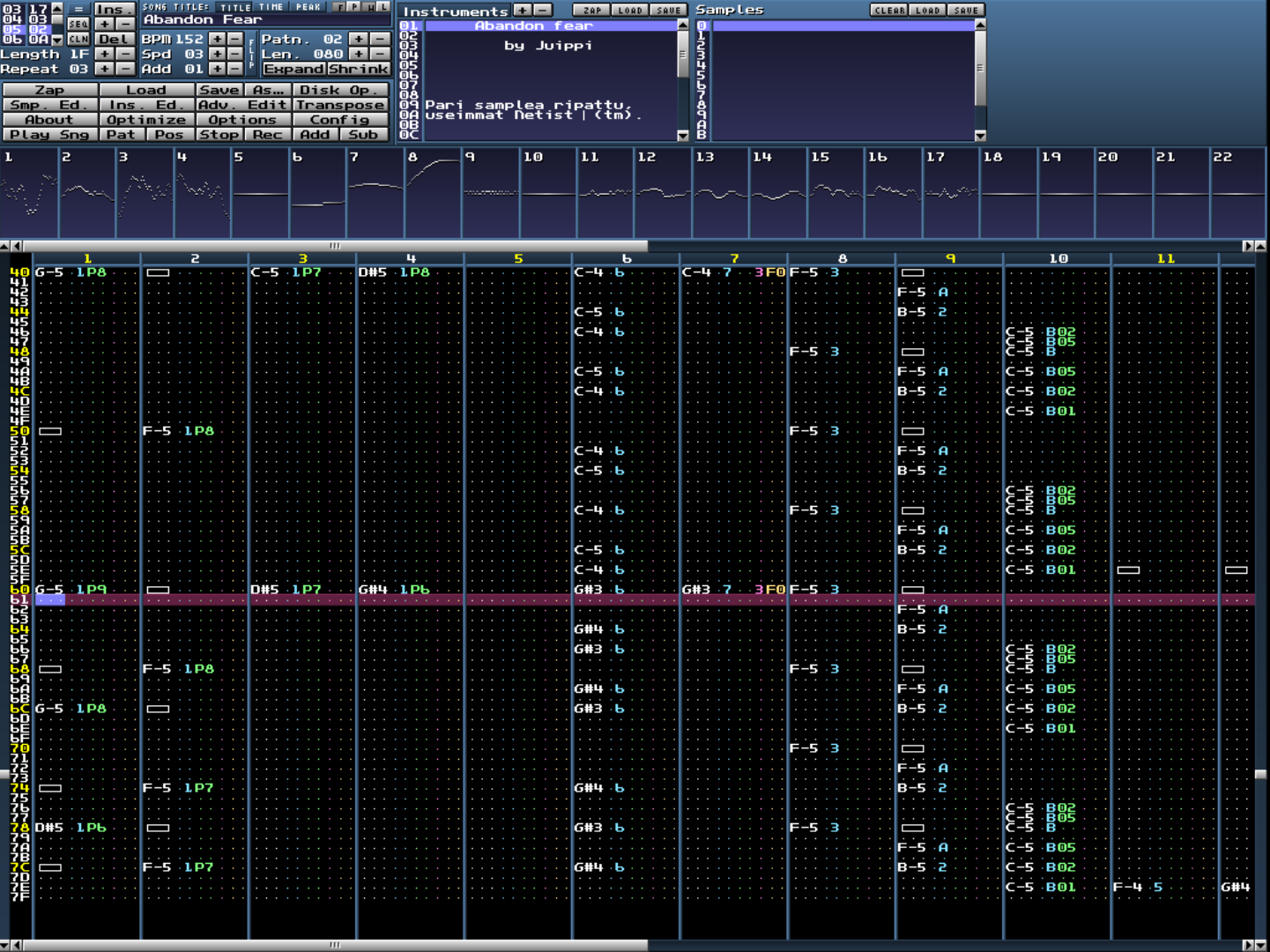Viewport: 1270px width, 952px height.
Task: Click the SEQ order list button
Action: [x=78, y=24]
